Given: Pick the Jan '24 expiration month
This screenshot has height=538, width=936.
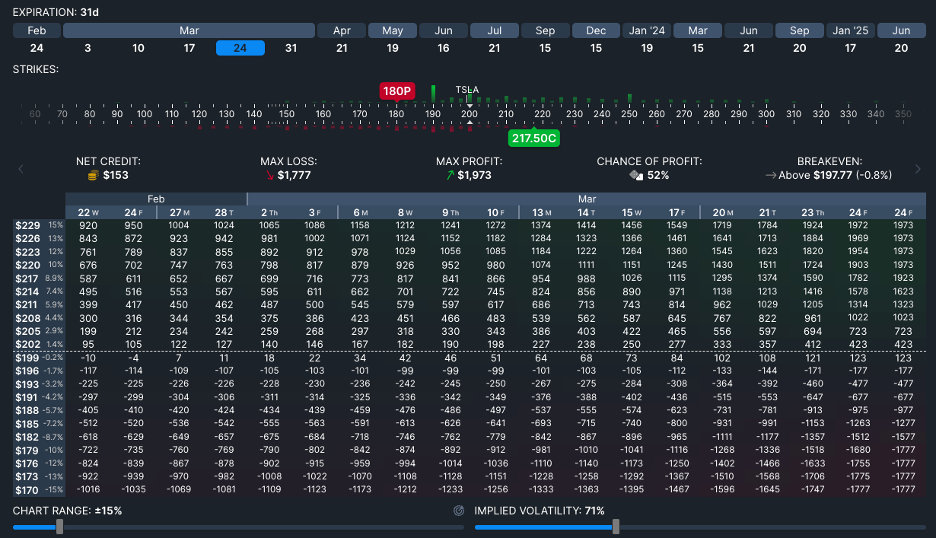Looking at the screenshot, I should point(646,30).
